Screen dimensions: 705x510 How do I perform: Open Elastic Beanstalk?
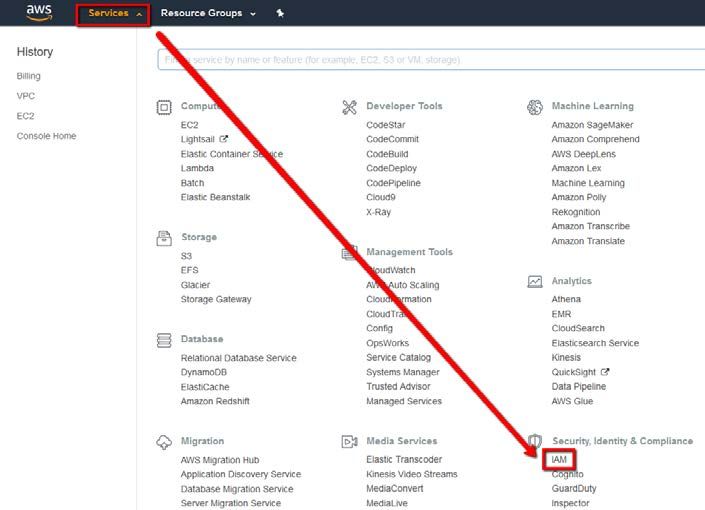[215, 197]
